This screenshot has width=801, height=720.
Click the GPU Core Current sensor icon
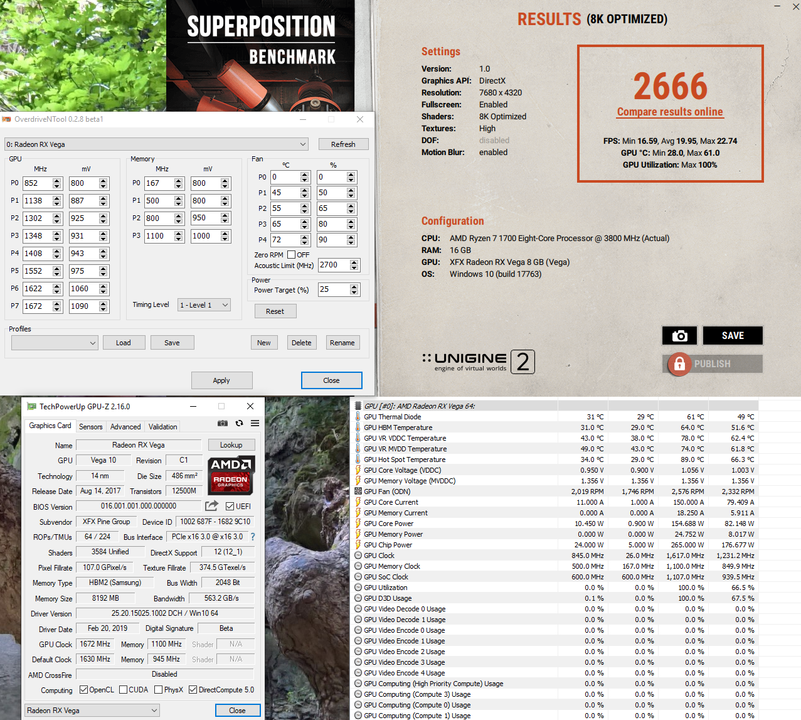click(x=358, y=502)
